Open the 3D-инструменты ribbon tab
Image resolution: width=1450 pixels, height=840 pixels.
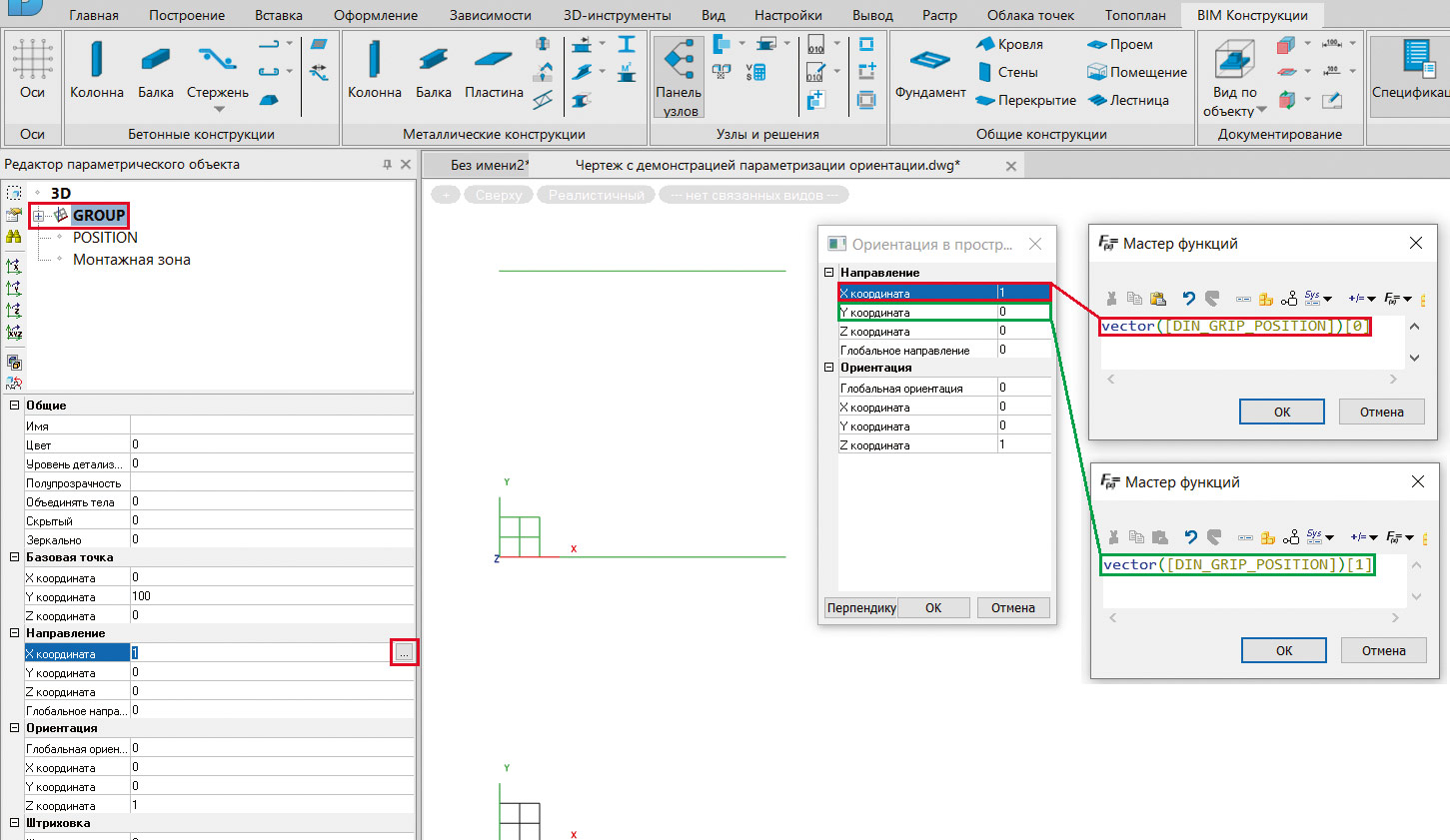click(617, 15)
